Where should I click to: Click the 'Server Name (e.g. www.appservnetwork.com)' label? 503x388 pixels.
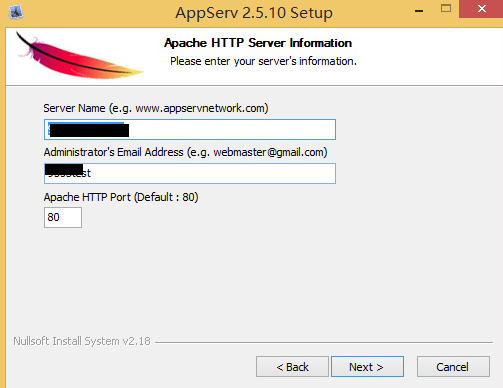[156, 108]
